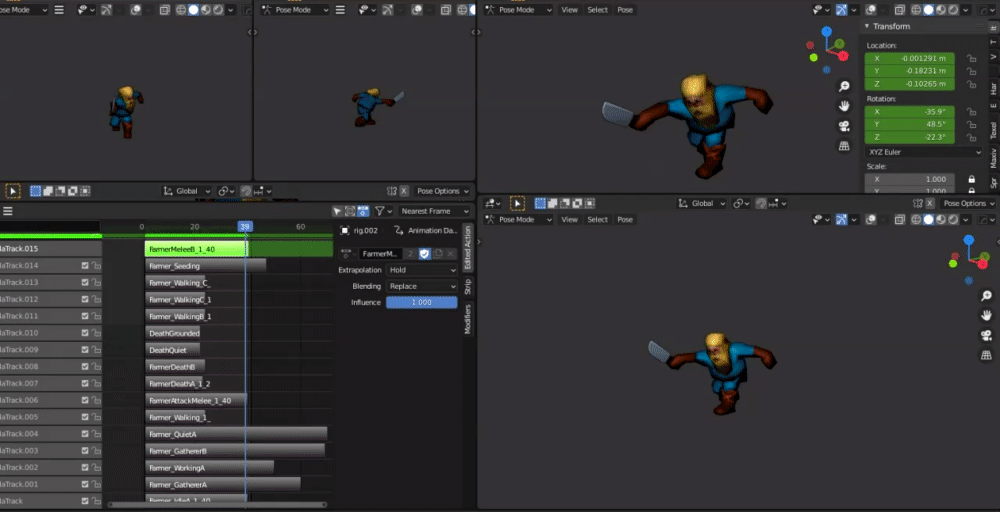Open the NLA editor hamburger menu
The width and height of the screenshot is (1000, 512).
(x=8, y=211)
